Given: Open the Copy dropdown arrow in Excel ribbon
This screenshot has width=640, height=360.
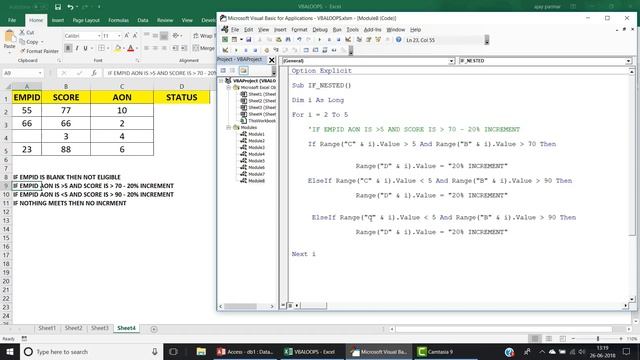Looking at the screenshot, I should pos(42,42).
